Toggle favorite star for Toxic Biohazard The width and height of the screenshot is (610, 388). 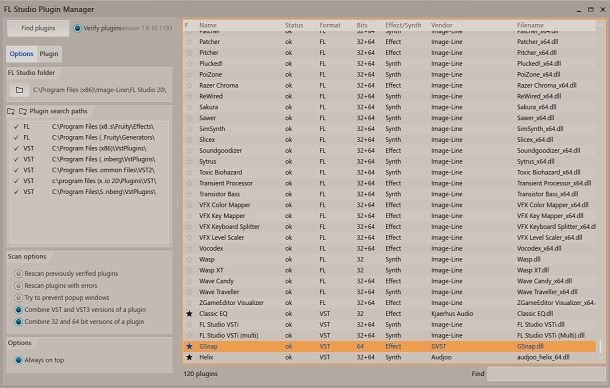(189, 172)
